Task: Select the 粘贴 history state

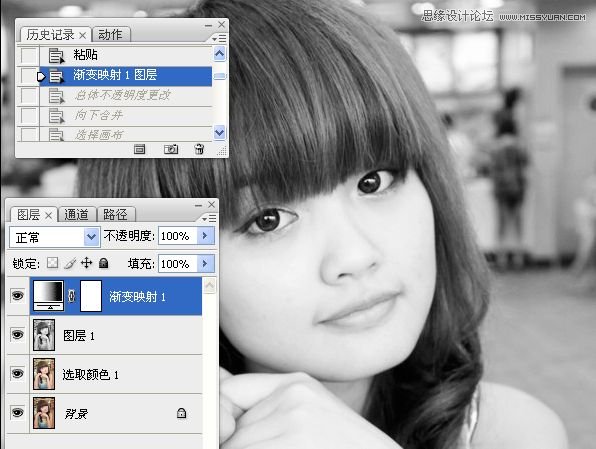Action: [125, 56]
